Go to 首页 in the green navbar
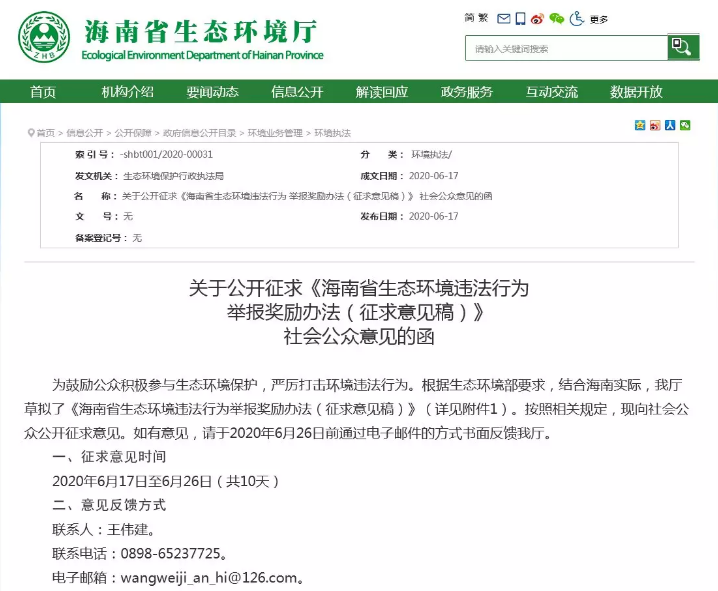 (43, 92)
